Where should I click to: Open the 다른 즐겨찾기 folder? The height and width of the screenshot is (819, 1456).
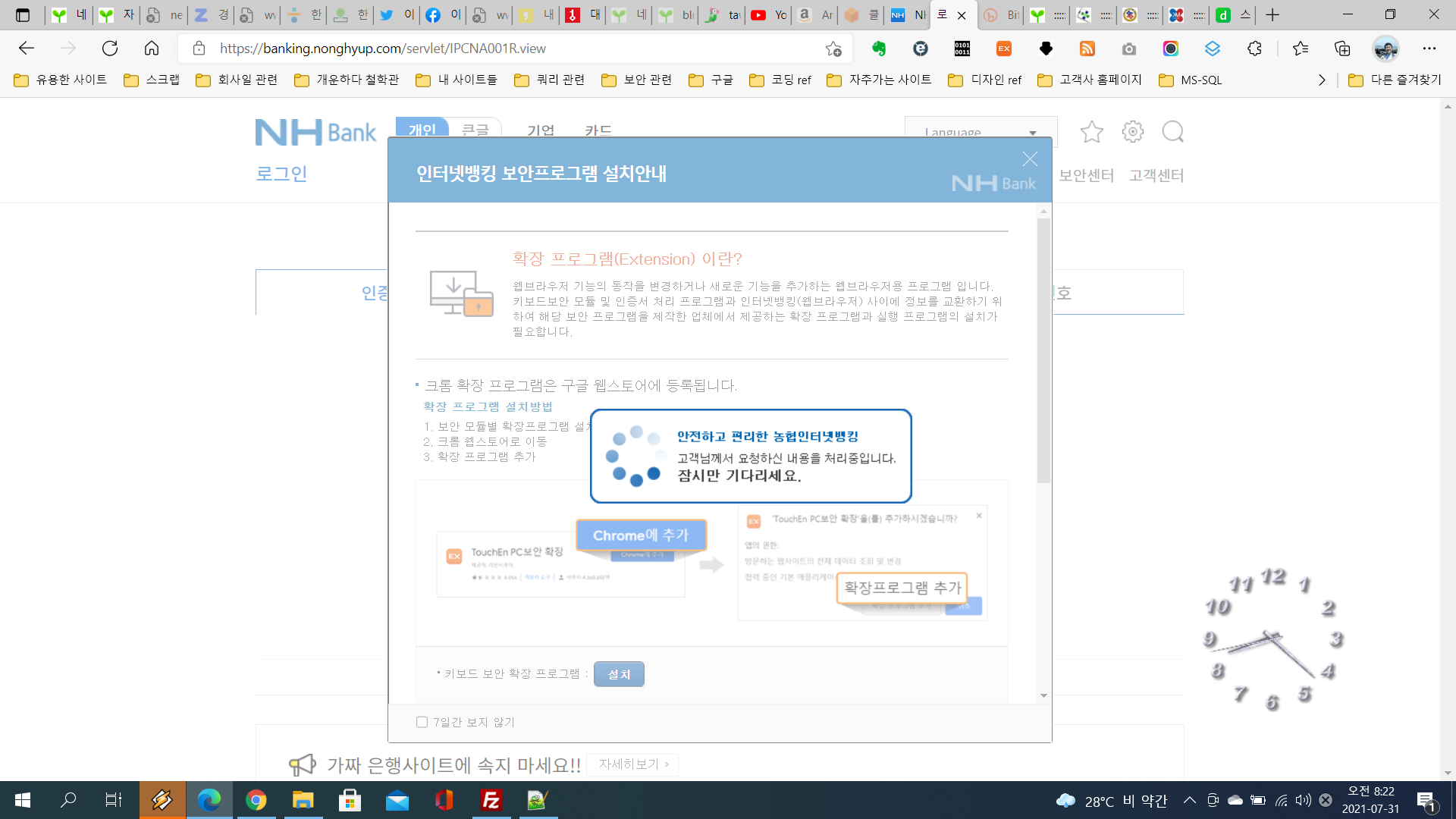pos(1395,80)
